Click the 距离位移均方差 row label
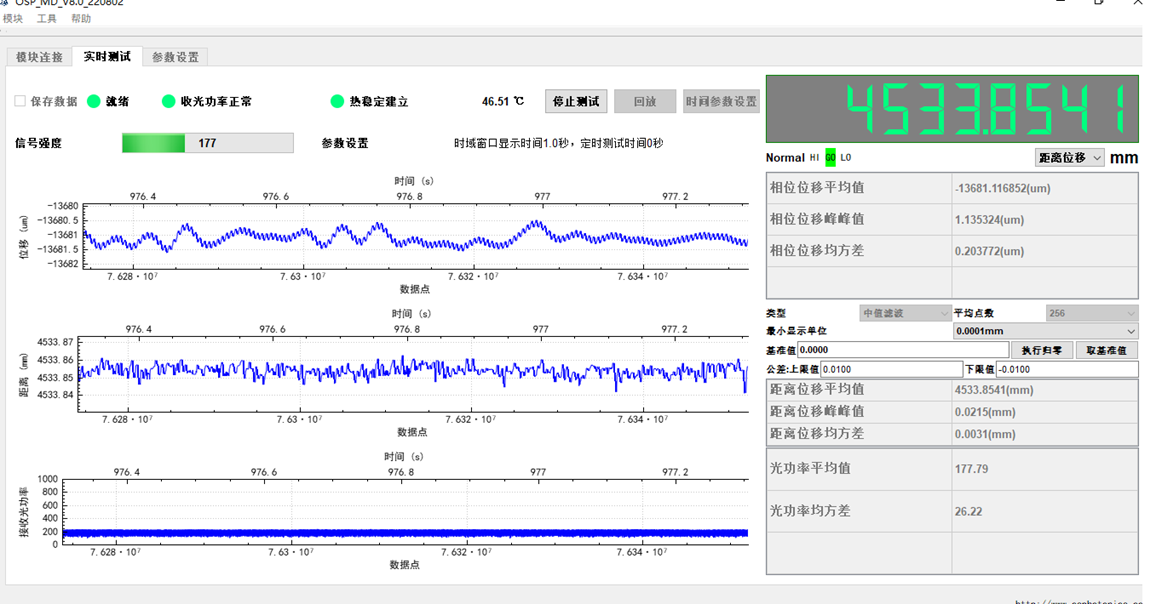Screen dimensions: 1156x604 (817, 434)
